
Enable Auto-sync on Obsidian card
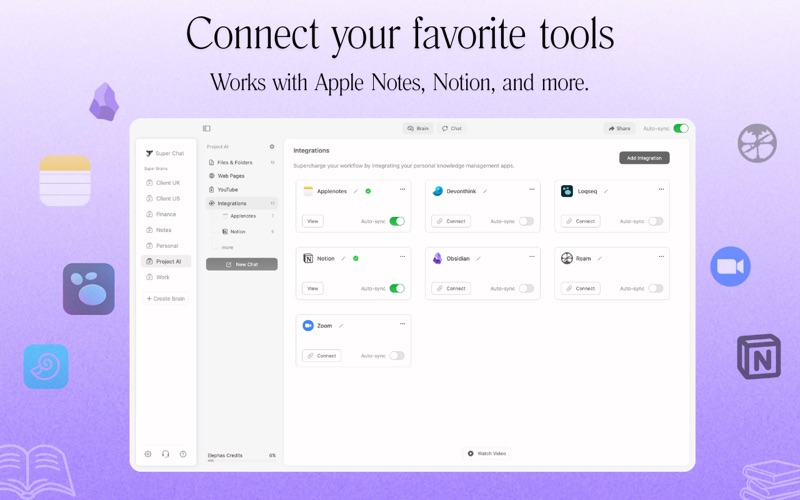click(x=527, y=288)
